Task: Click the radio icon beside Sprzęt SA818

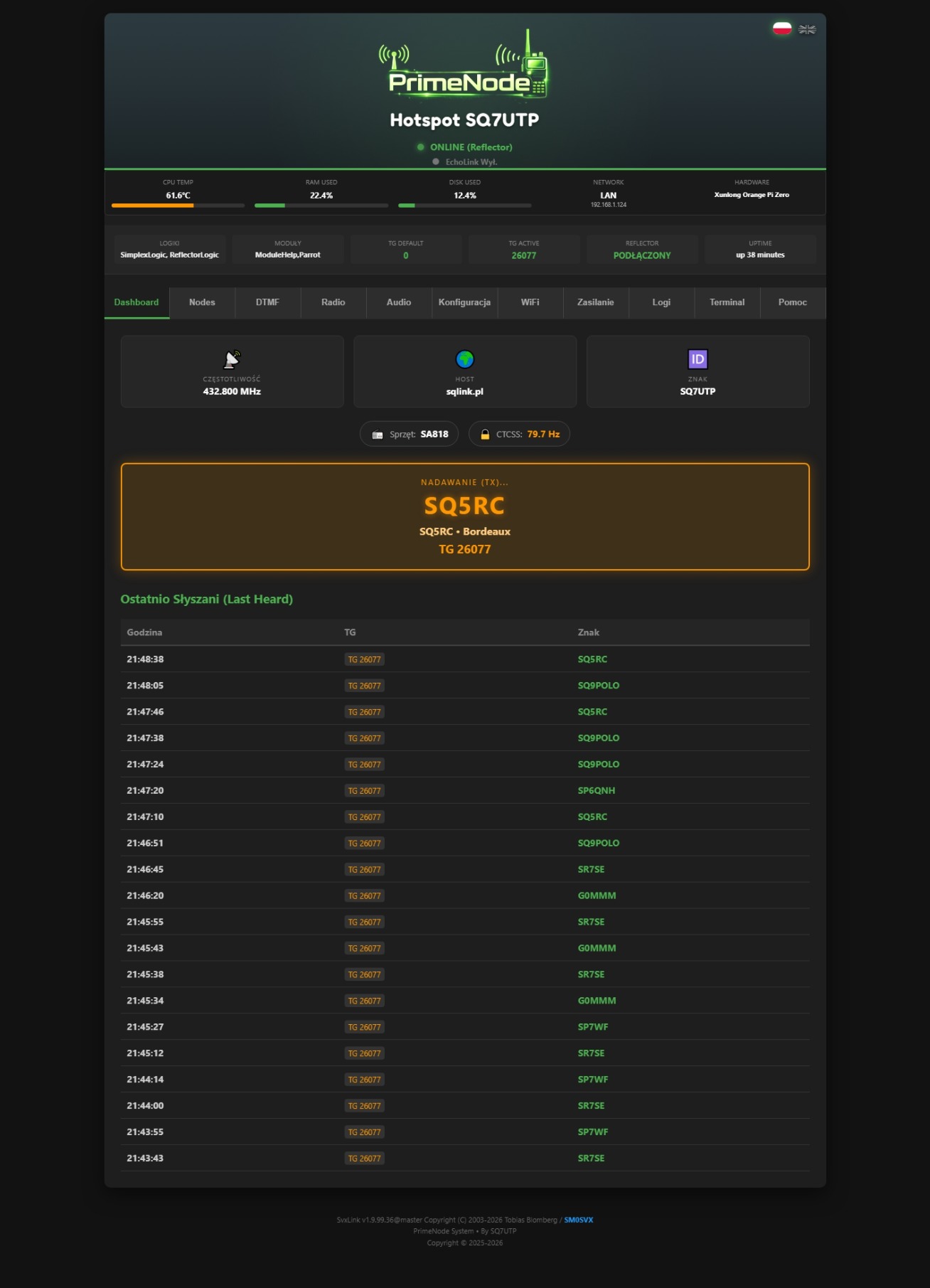Action: [x=378, y=435]
